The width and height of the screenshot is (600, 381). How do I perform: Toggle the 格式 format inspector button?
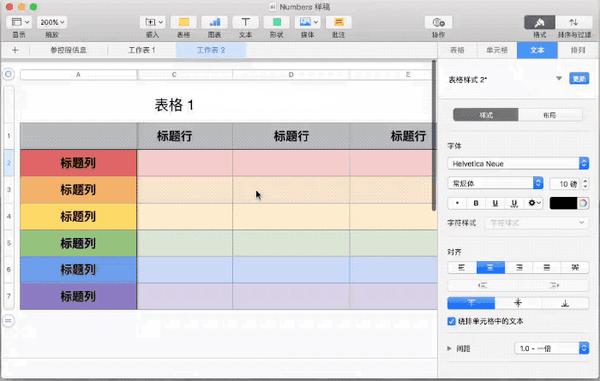tap(540, 22)
